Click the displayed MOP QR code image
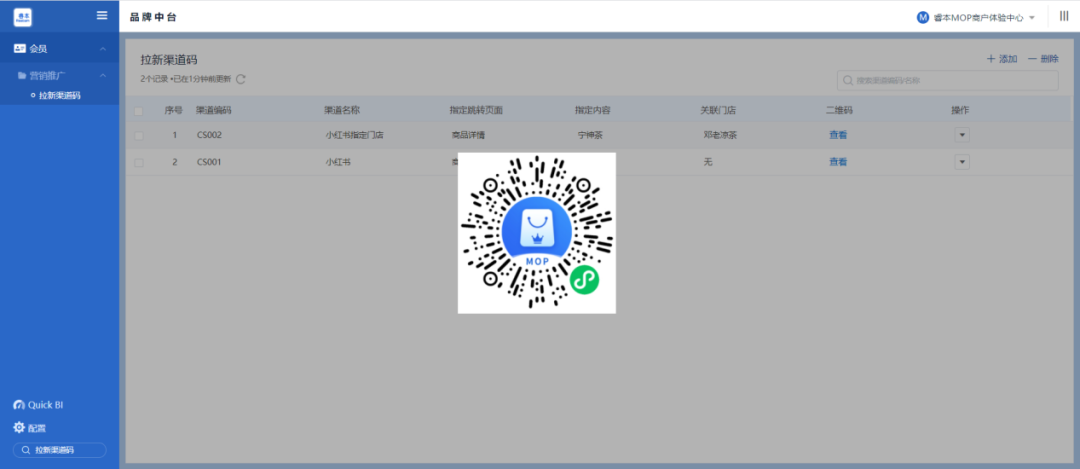 (537, 233)
